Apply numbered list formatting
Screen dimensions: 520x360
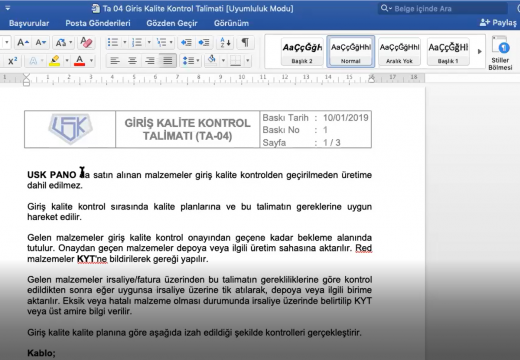(137, 42)
